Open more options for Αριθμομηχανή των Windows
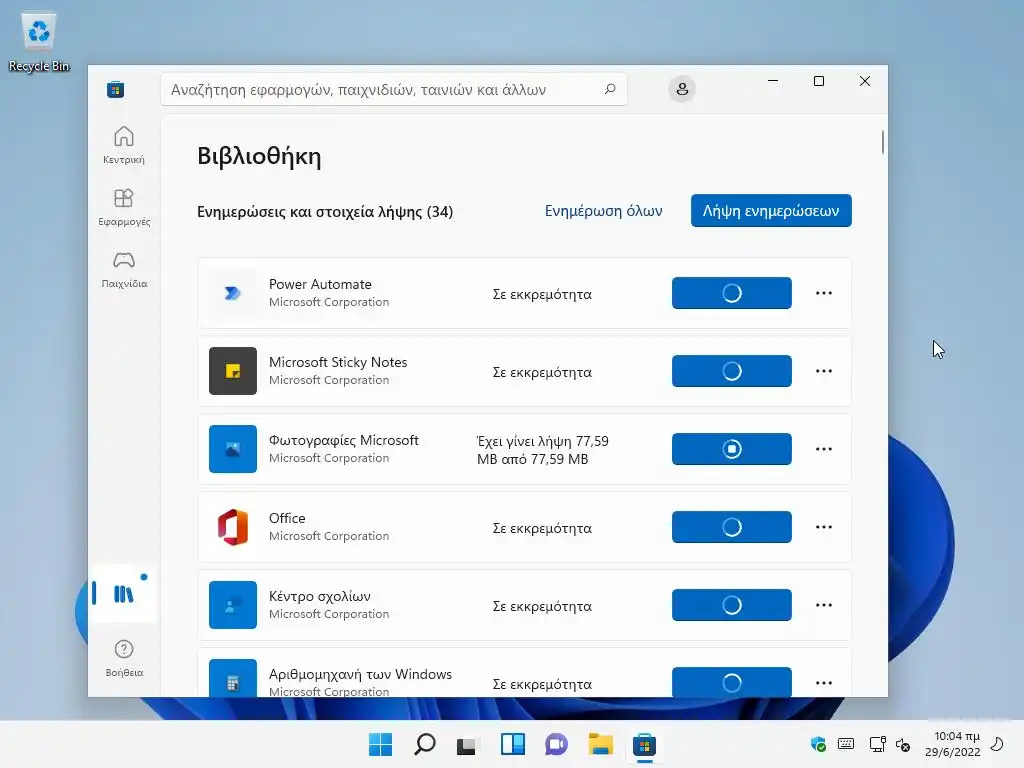 [x=824, y=682]
